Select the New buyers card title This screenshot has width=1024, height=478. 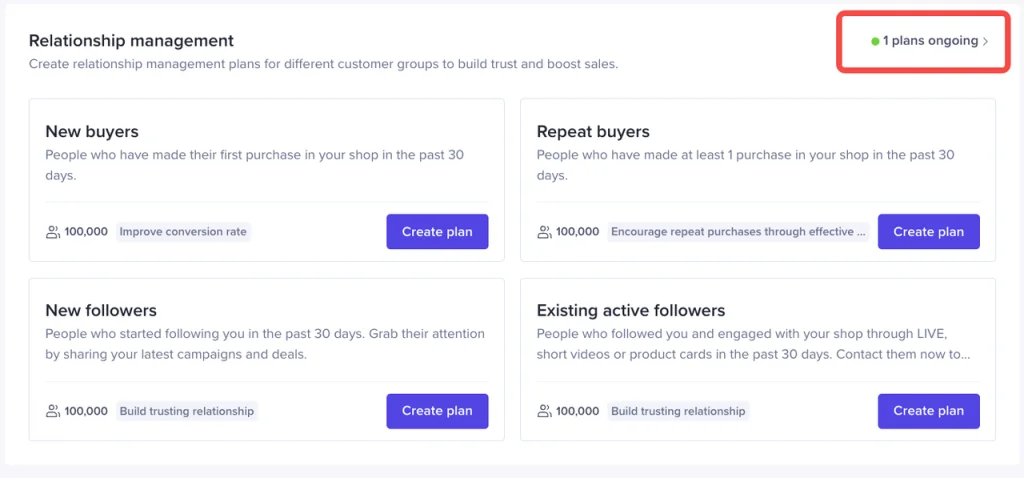[92, 131]
